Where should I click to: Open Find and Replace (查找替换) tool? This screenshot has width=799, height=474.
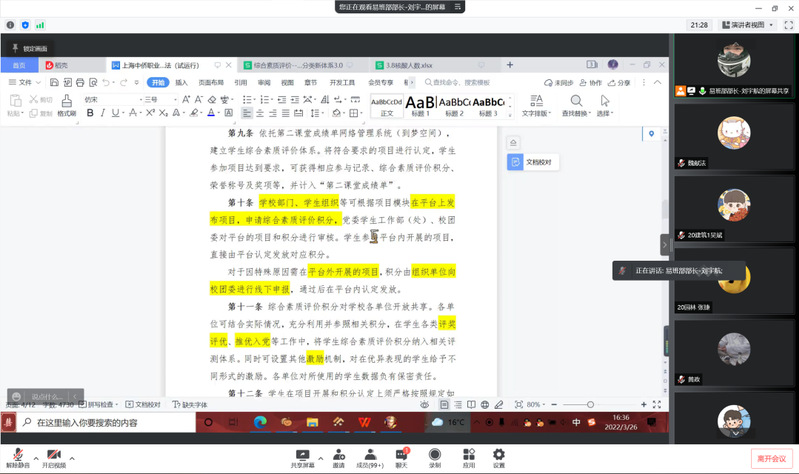[574, 103]
